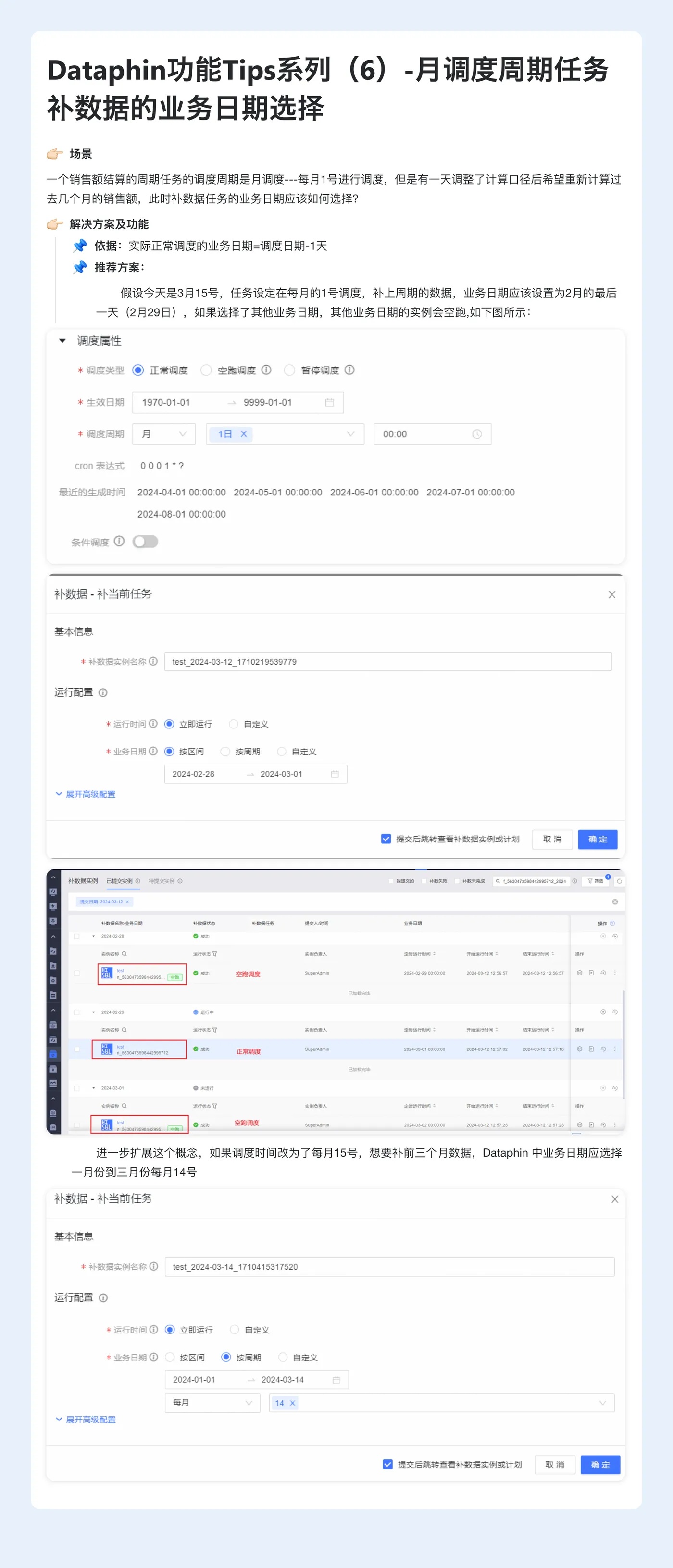
Task: Select 按区间 radio in second dialog
Action: (x=170, y=1357)
